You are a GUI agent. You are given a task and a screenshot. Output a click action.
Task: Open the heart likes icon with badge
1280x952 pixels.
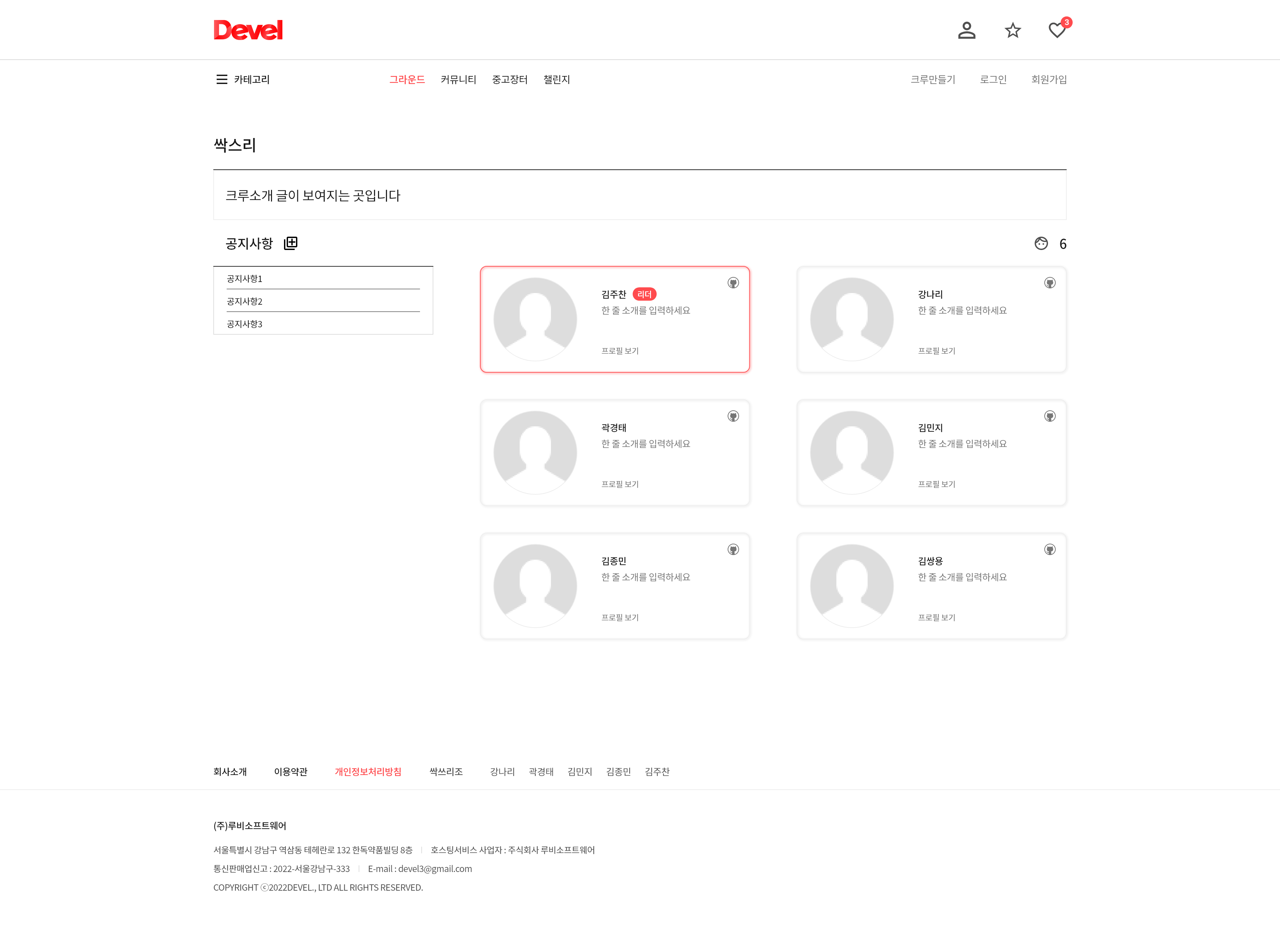click(x=1057, y=30)
